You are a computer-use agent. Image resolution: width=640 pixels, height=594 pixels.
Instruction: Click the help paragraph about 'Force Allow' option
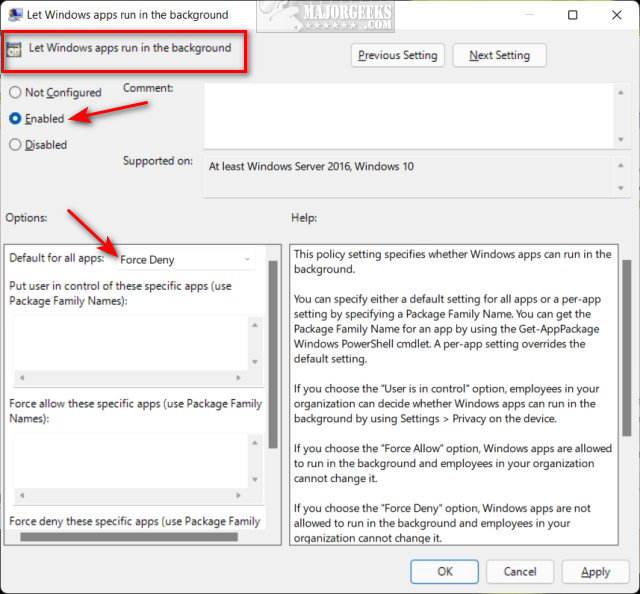coord(453,463)
